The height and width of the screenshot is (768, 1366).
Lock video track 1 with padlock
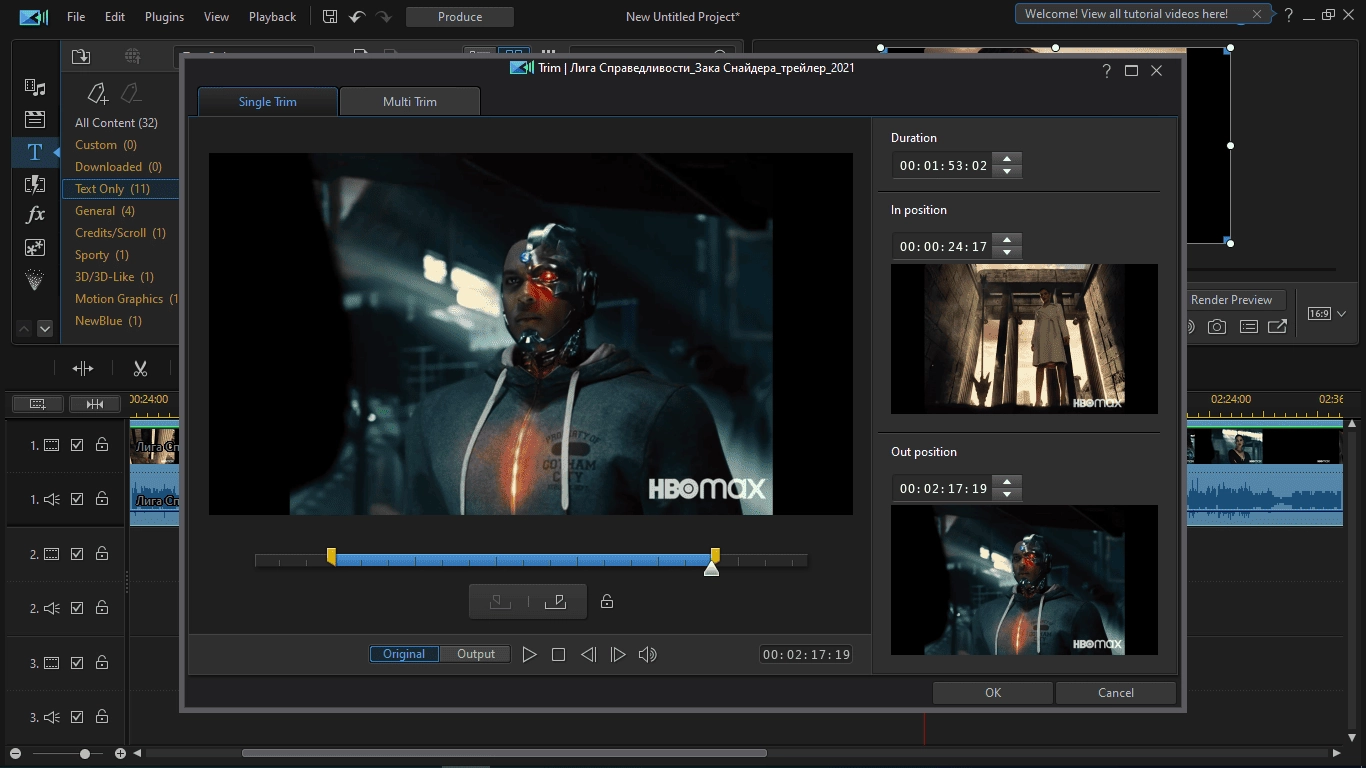tap(102, 446)
